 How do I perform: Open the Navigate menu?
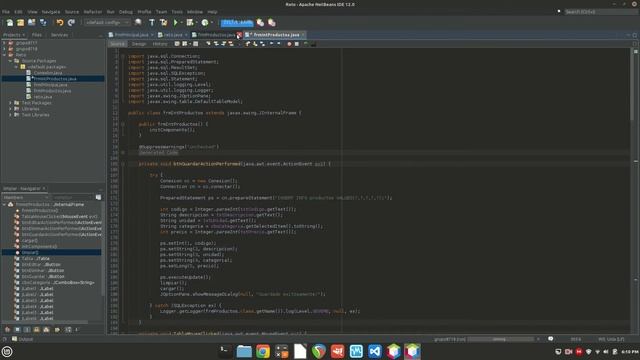[51, 12]
